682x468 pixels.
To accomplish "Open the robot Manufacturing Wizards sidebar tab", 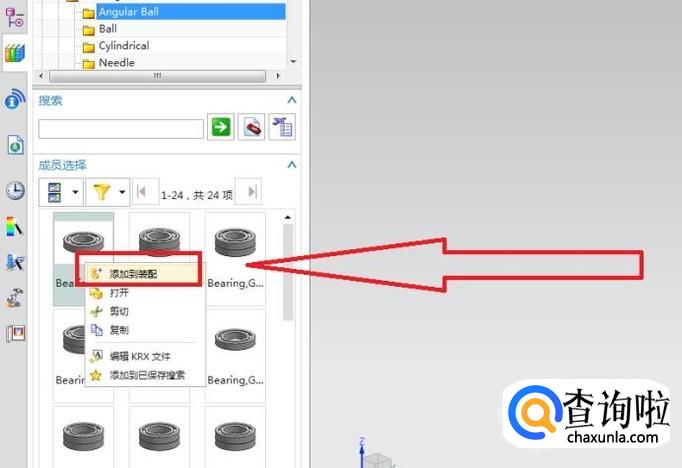I will coord(15,298).
